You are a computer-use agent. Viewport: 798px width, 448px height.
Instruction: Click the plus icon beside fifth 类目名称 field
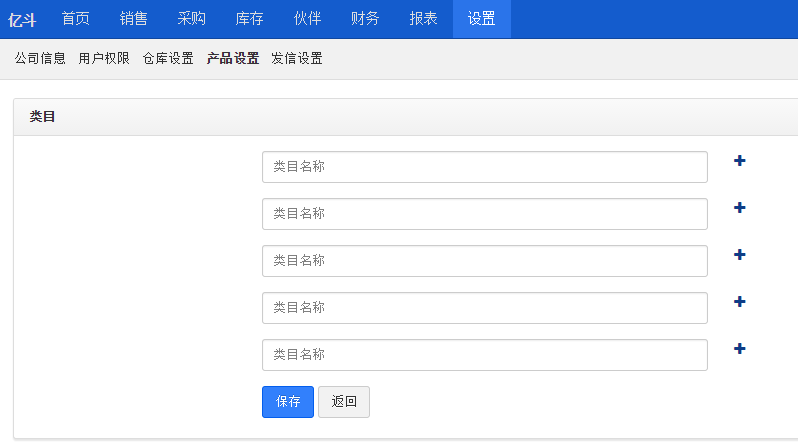pos(739,349)
